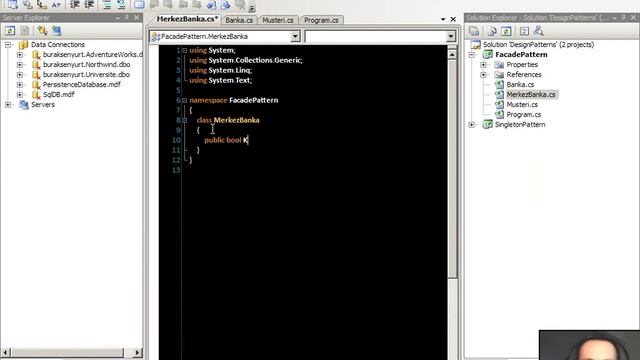Click the Complete Word toolbar icon
This screenshot has height=360, width=640.
pos(56,4)
